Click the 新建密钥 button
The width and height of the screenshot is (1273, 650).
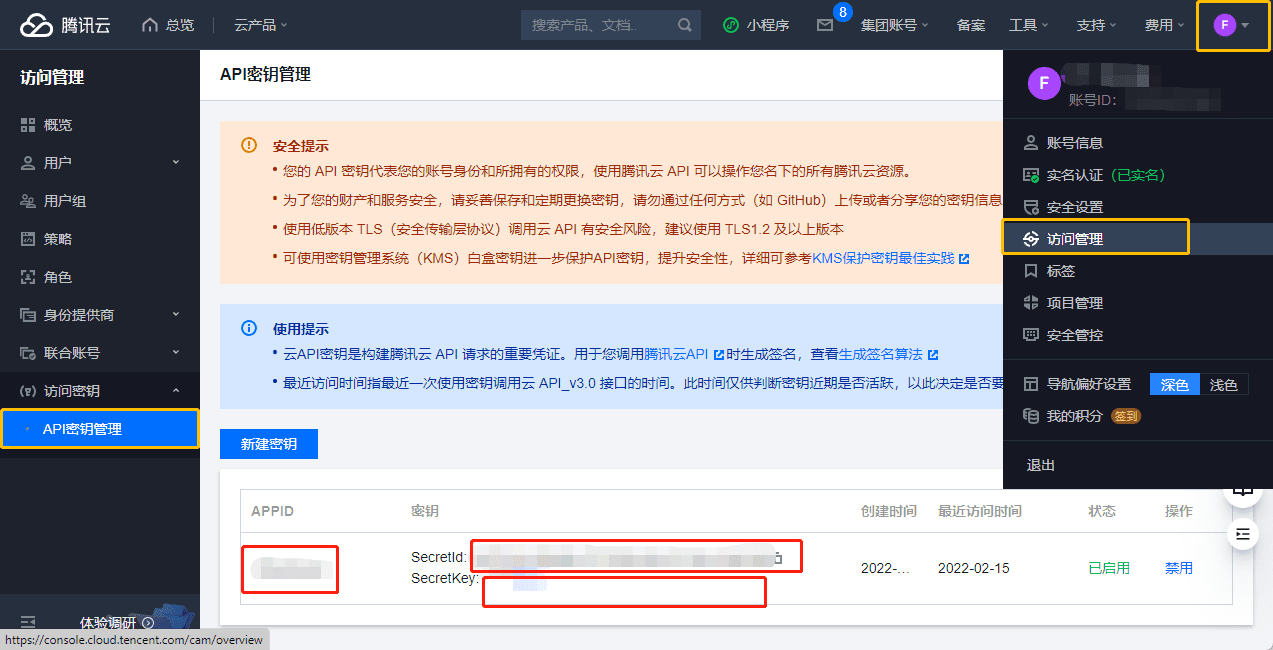[x=269, y=444]
